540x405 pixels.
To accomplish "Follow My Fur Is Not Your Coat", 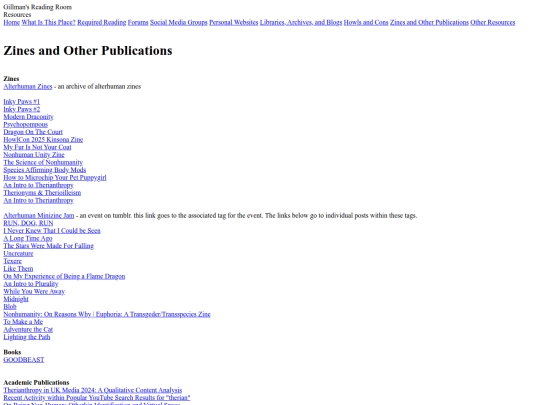I will click(37, 147).
